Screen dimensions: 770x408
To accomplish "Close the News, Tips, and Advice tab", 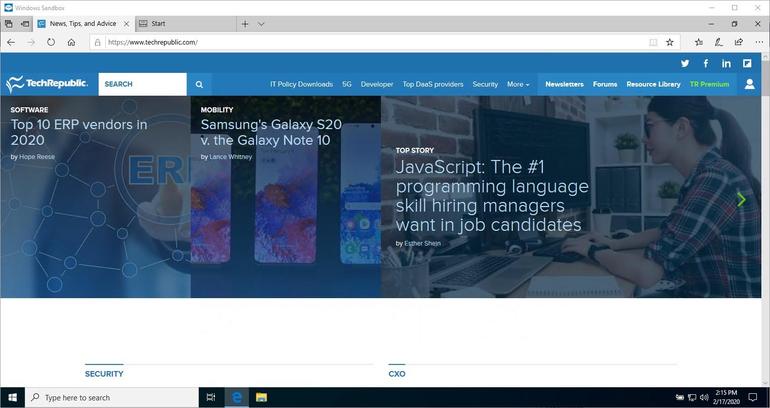I will [x=127, y=24].
